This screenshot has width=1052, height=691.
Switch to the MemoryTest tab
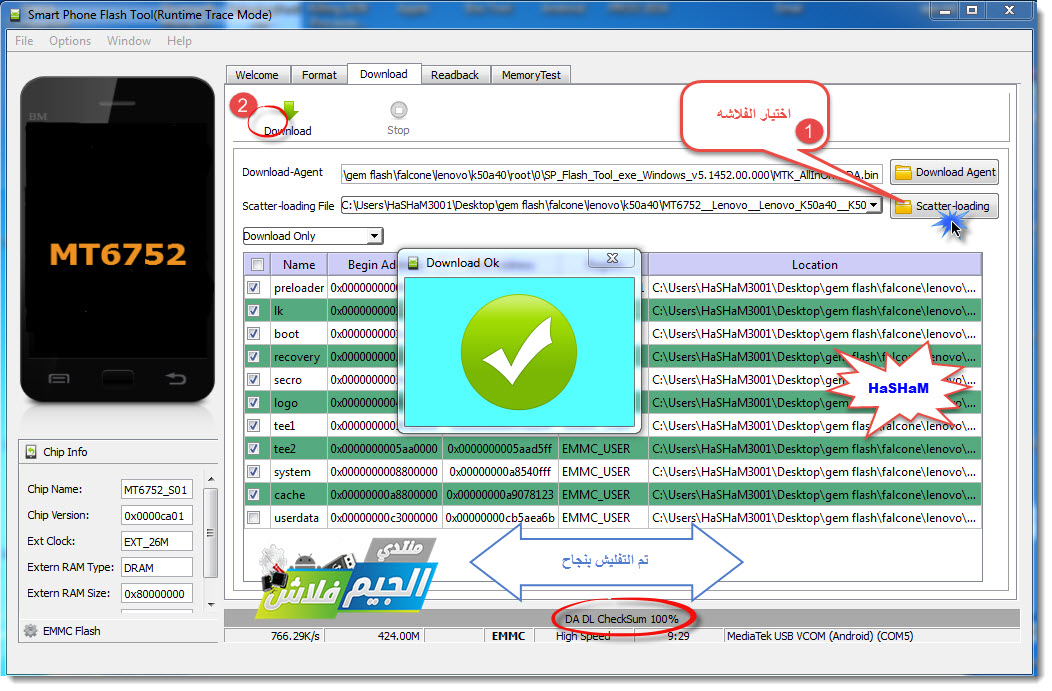click(x=531, y=75)
